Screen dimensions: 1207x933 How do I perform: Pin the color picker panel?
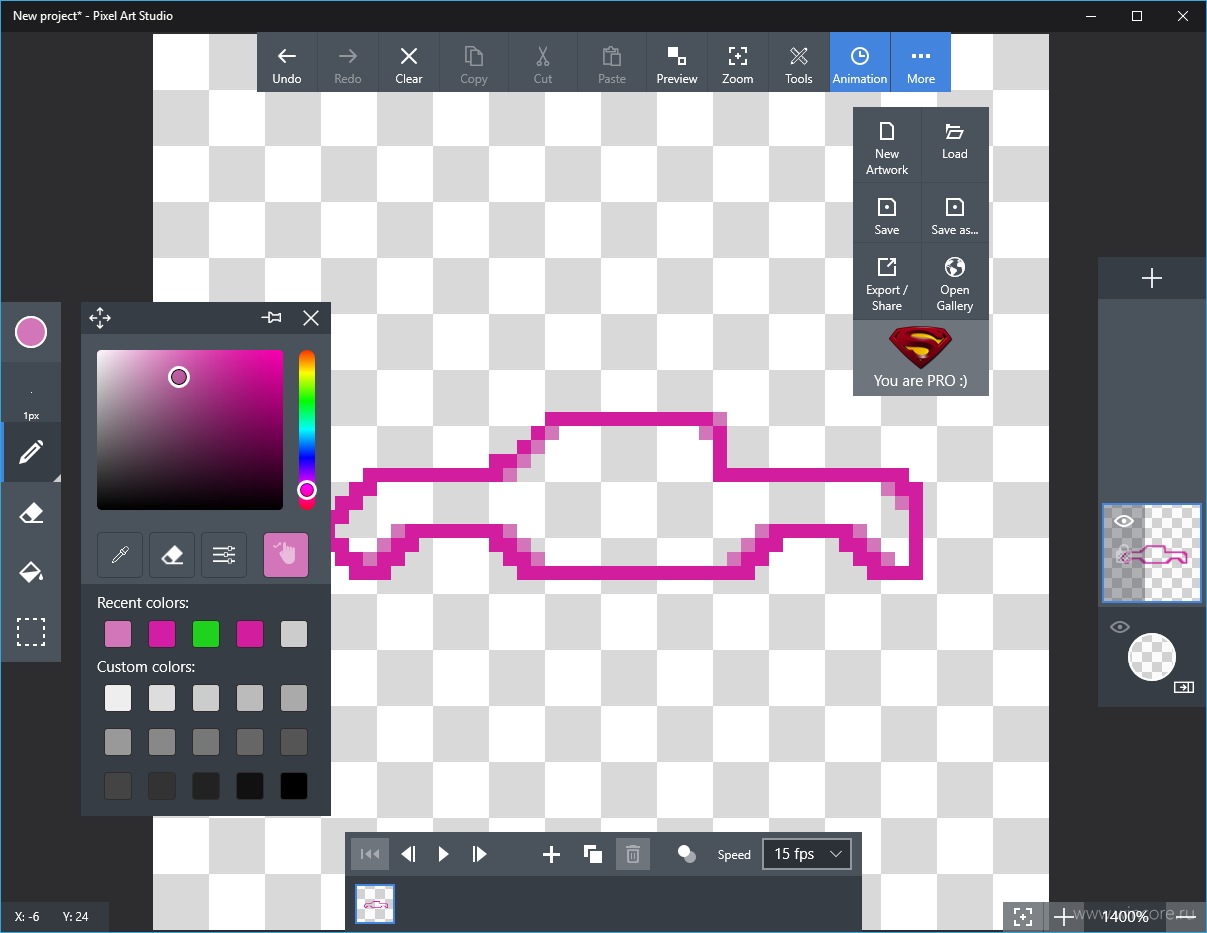coord(271,318)
